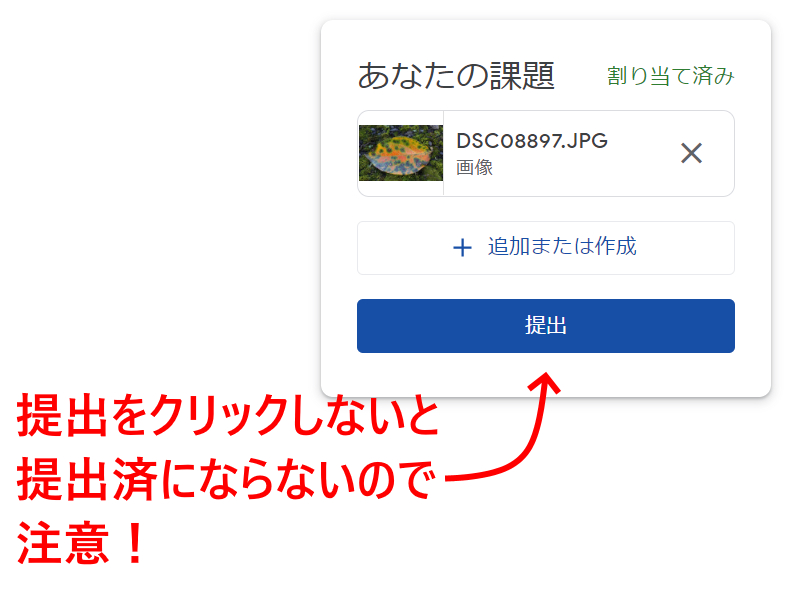Click the あなたの課題 heading
Viewport: 800px width, 600px height.
[456, 76]
